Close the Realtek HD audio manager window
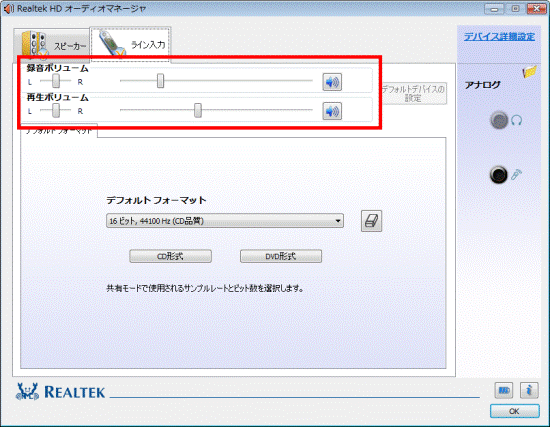 tap(537, 9)
